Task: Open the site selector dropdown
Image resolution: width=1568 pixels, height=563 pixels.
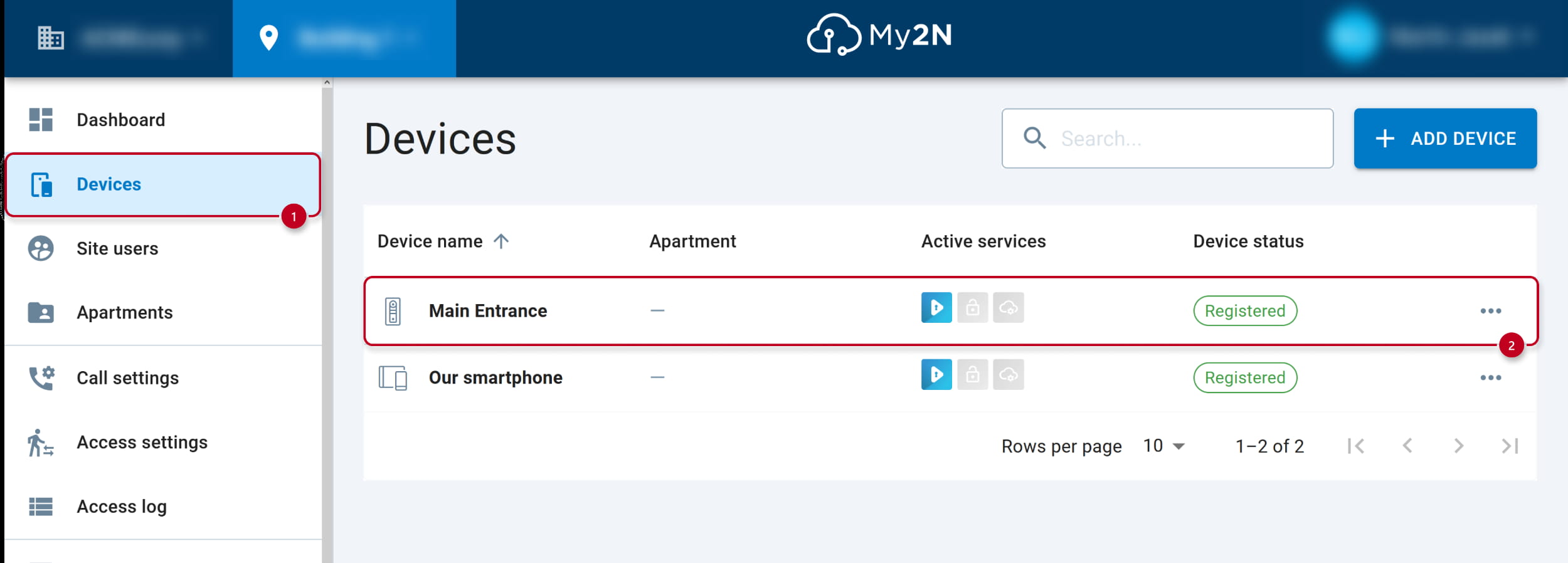Action: pyautogui.click(x=344, y=38)
